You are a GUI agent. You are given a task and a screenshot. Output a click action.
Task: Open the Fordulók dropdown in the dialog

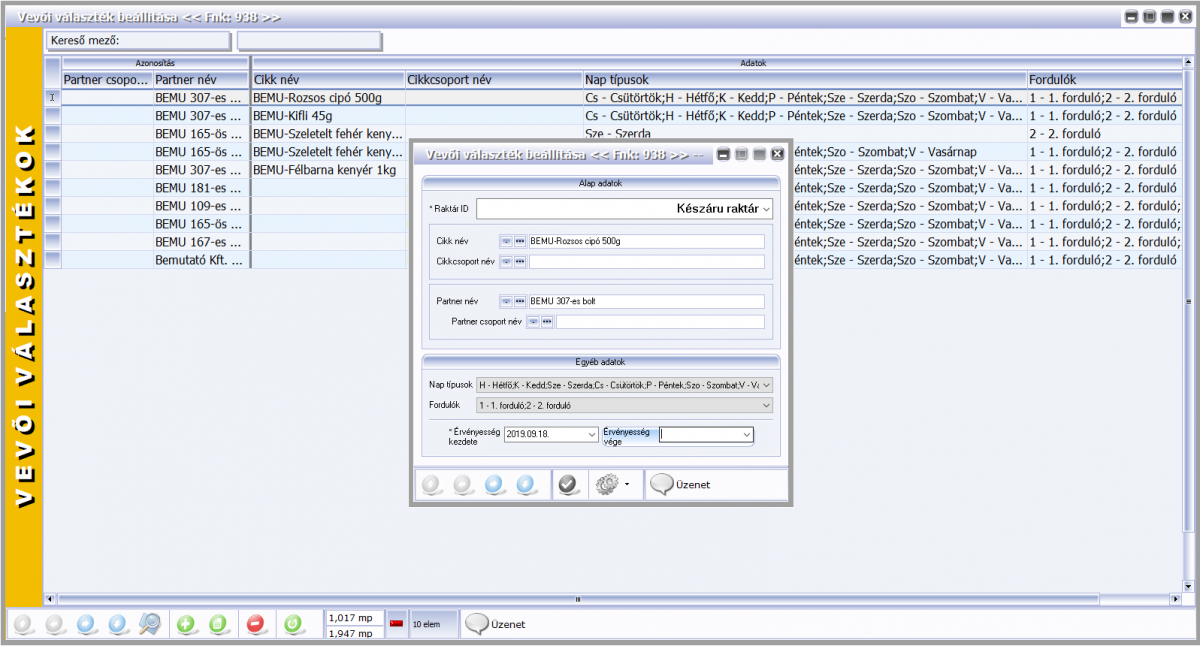pos(766,405)
